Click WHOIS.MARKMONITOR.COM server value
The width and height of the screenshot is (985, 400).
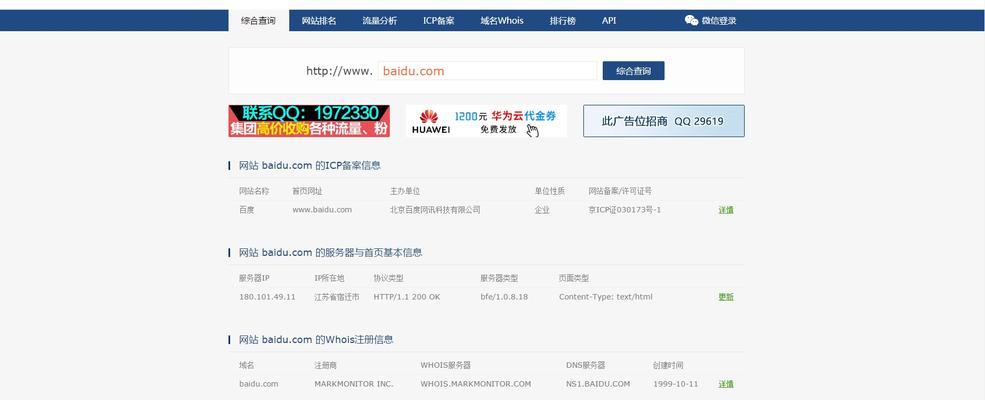pos(476,384)
